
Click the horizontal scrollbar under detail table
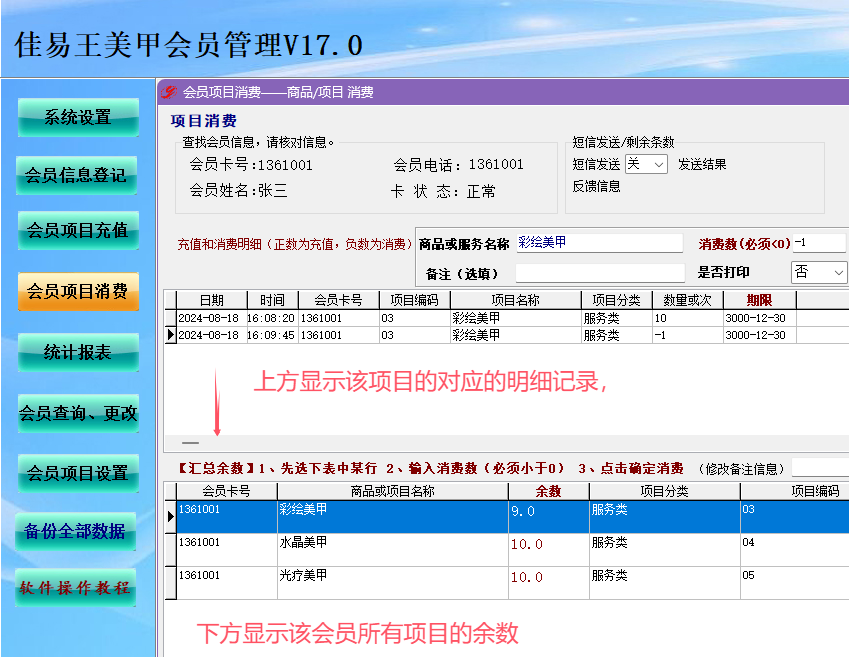tap(507, 443)
